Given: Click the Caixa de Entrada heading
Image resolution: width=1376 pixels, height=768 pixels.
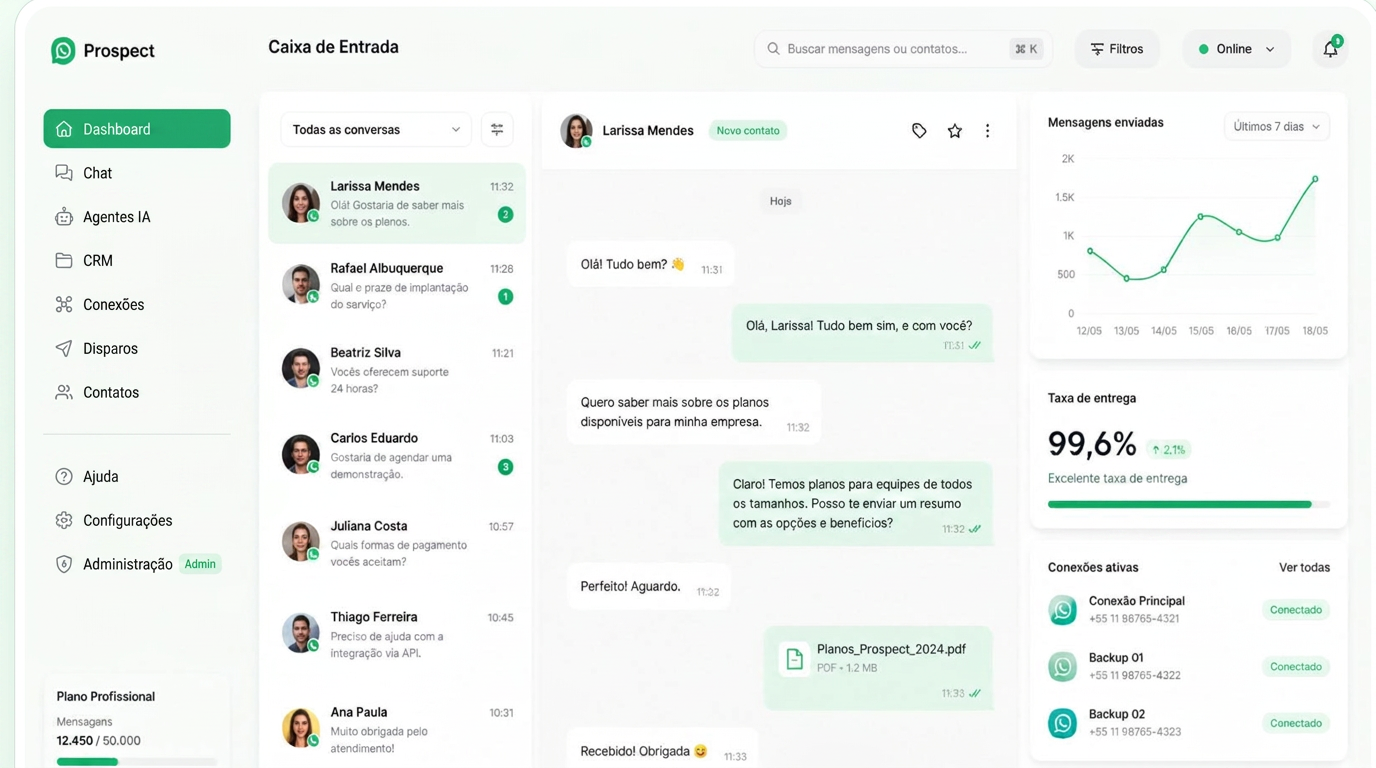Looking at the screenshot, I should click(x=333, y=47).
